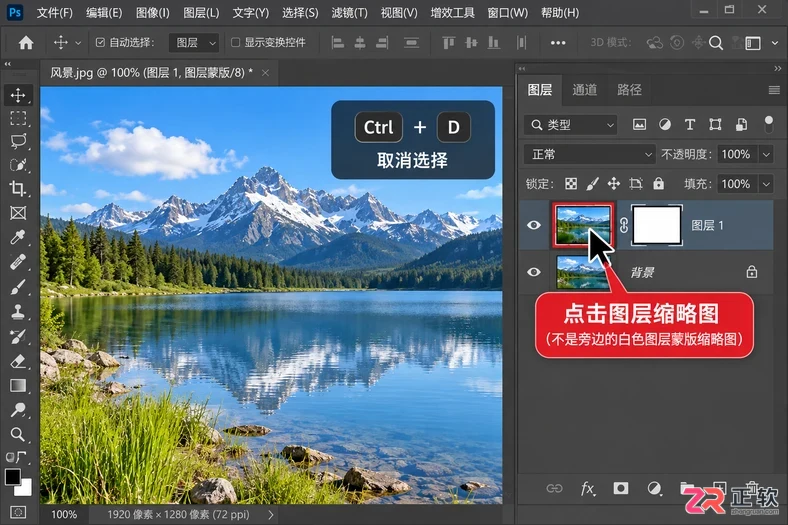
Task: Select the Quick Selection tool
Action: pyautogui.click(x=18, y=165)
